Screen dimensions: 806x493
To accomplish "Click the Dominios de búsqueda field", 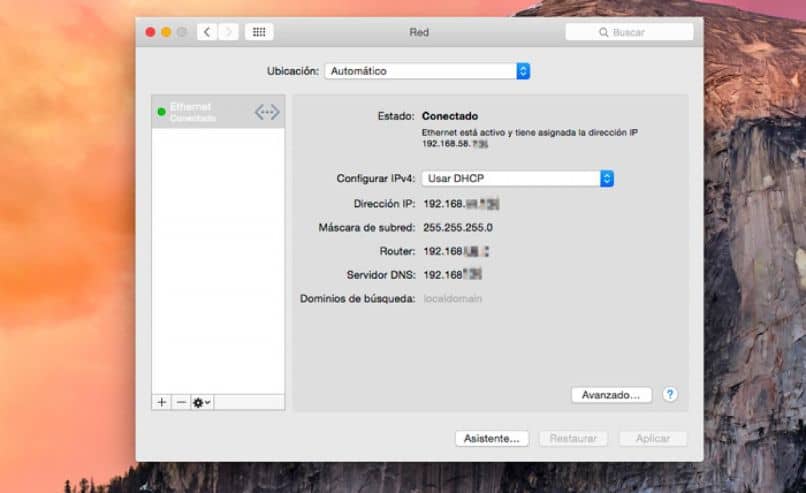I will coord(453,299).
